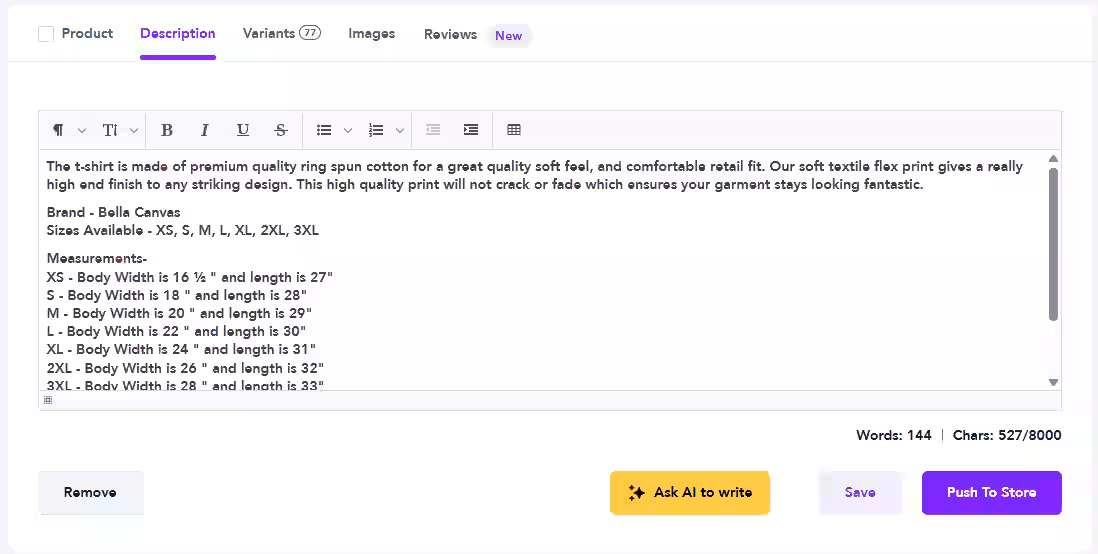Open the bullet list style dropdown
This screenshot has height=554, width=1098.
click(x=348, y=130)
